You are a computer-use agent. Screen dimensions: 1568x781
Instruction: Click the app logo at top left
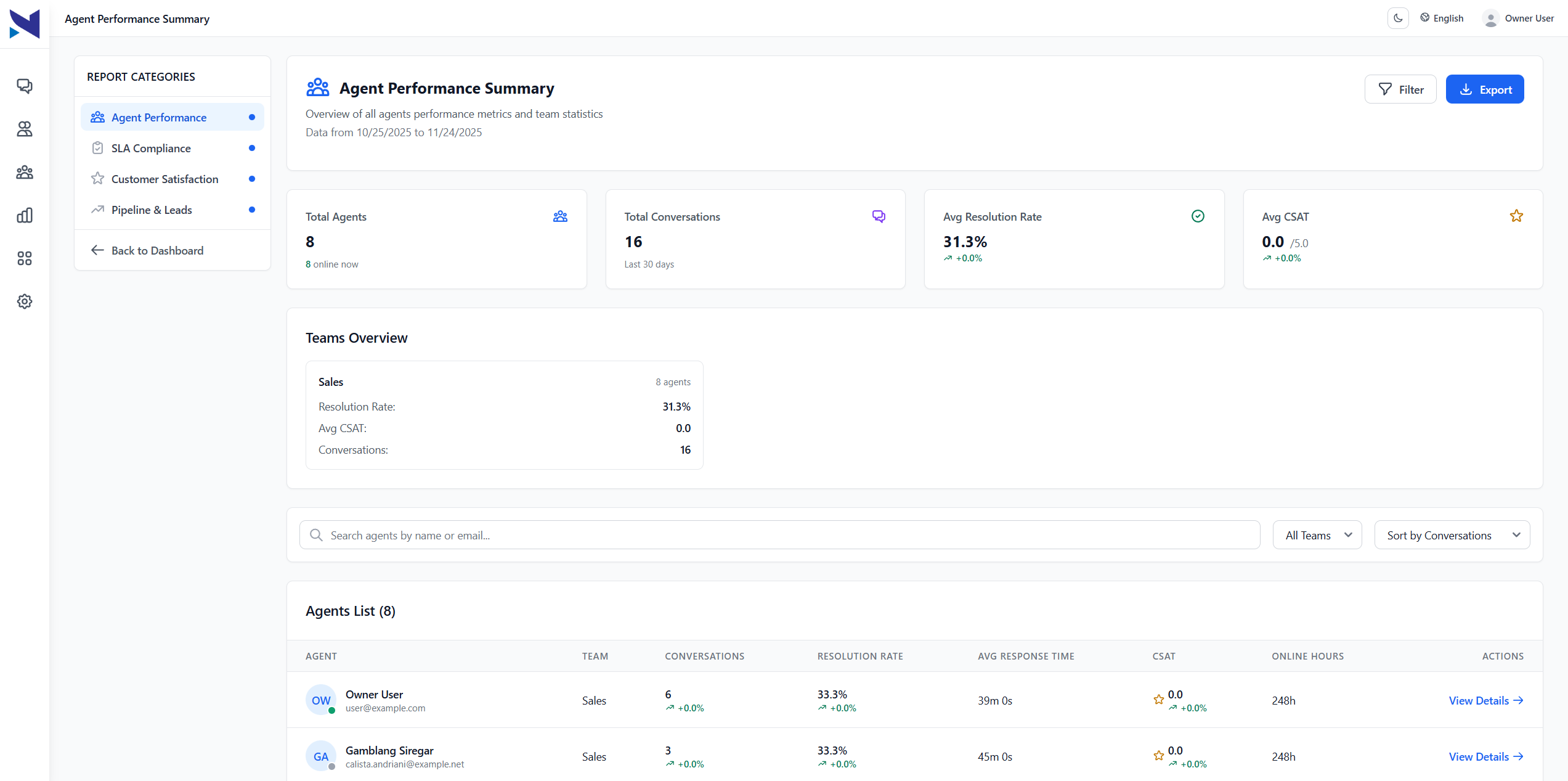point(25,23)
